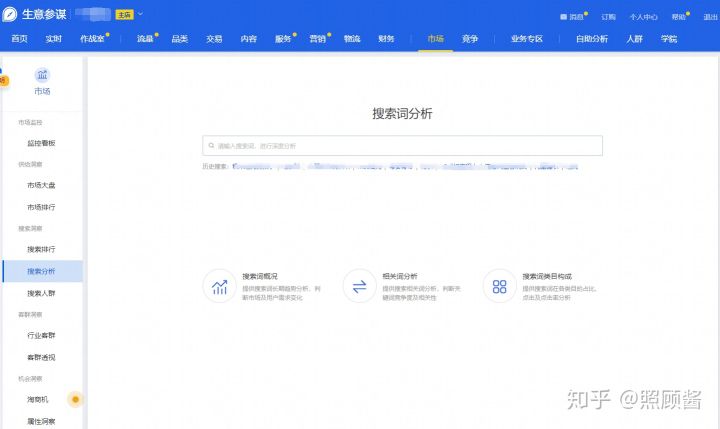720x429 pixels.
Task: Open 行业客群 in the sidebar
Action: [x=41, y=335]
